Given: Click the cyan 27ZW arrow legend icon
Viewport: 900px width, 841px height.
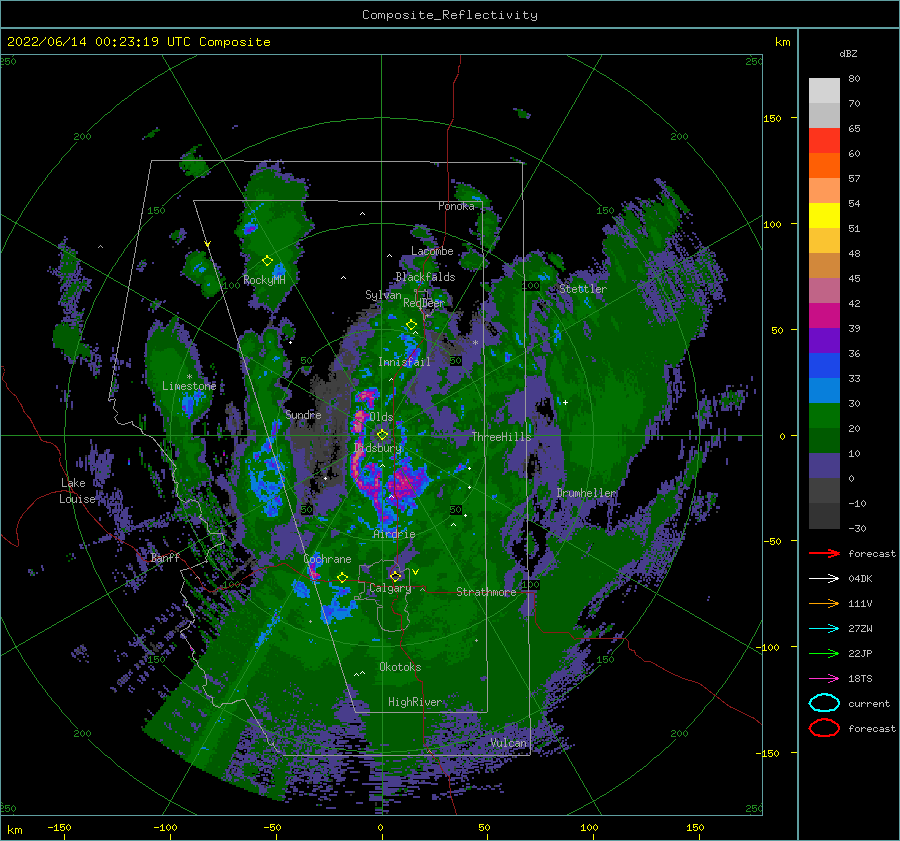Looking at the screenshot, I should coord(824,629).
